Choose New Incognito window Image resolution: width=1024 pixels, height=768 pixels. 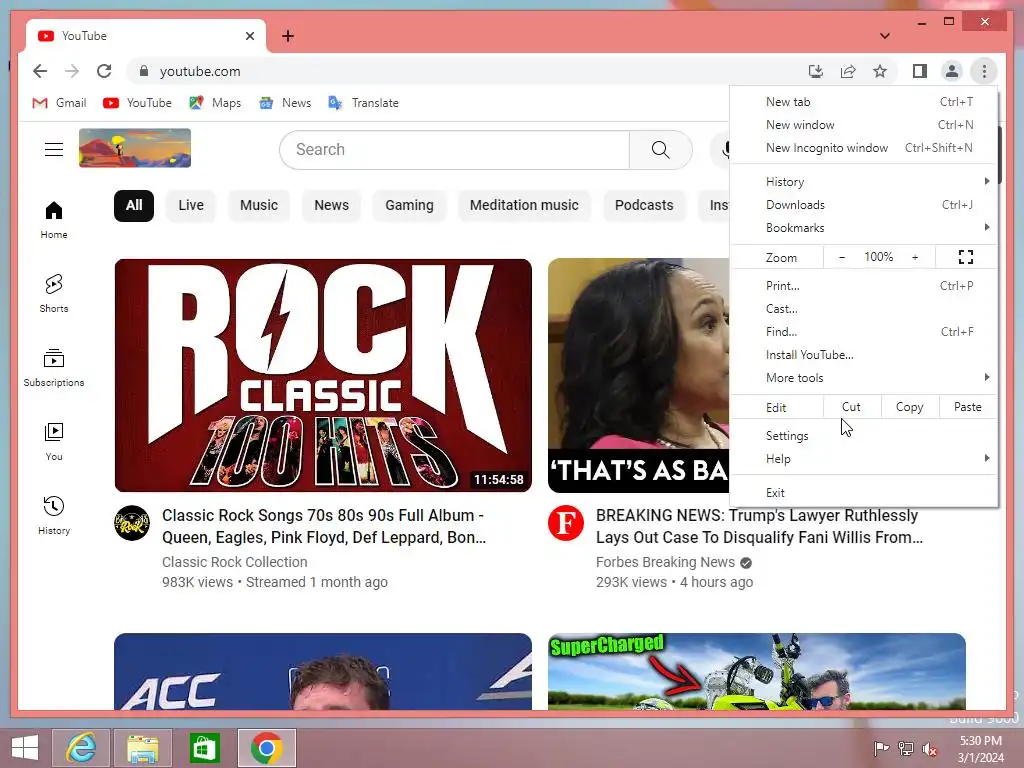(864, 148)
